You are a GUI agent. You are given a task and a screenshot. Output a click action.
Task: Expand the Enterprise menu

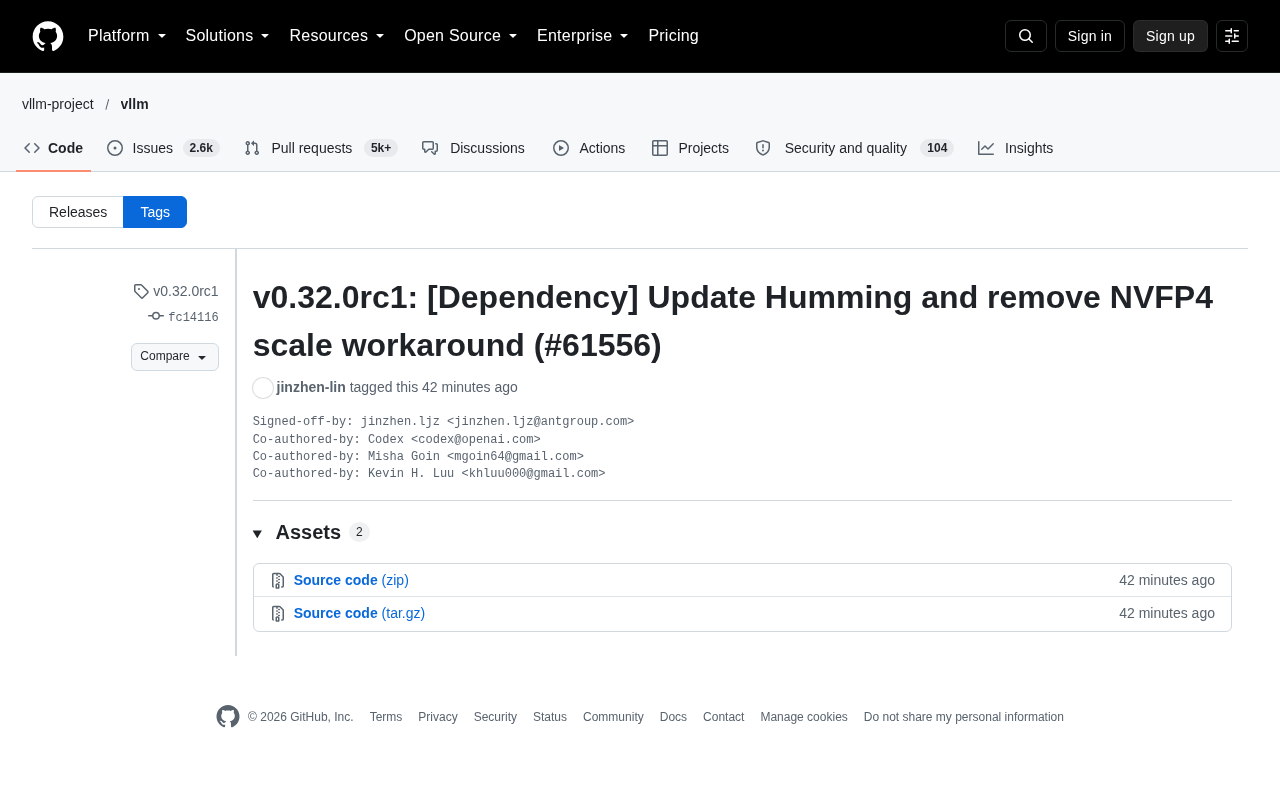[x=583, y=36]
